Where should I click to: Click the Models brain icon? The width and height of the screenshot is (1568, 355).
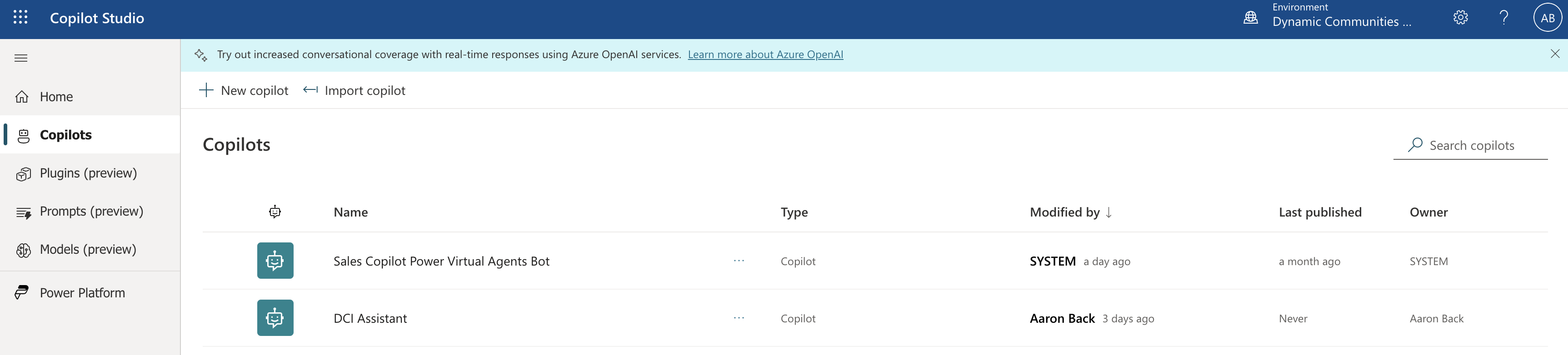[x=23, y=251]
